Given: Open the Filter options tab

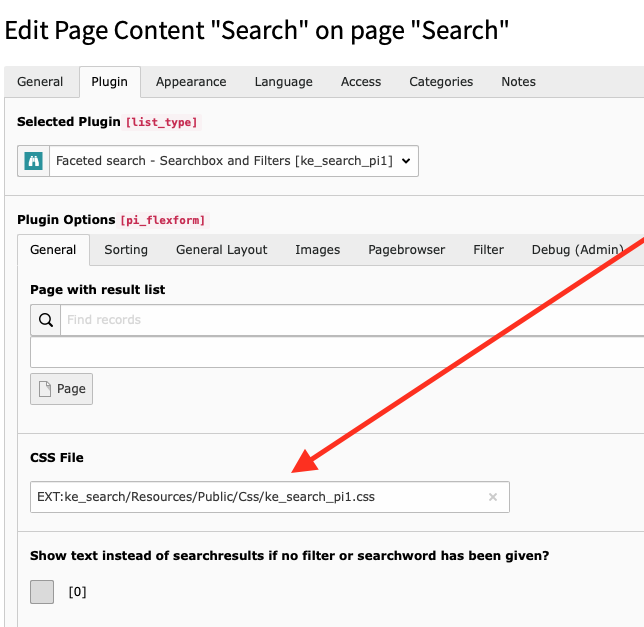Looking at the screenshot, I should [489, 250].
